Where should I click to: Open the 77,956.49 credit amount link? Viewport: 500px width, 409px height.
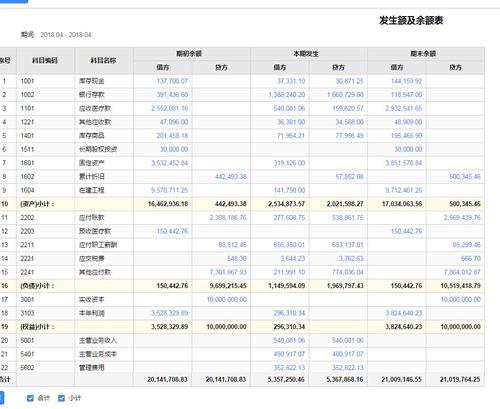tap(350, 136)
